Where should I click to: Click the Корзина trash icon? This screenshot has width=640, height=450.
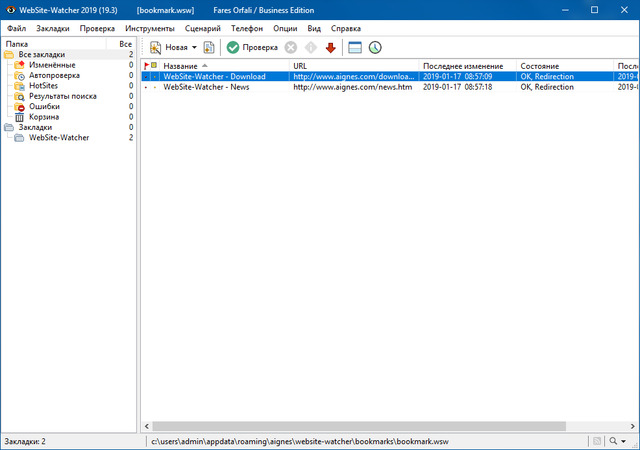pos(21,117)
